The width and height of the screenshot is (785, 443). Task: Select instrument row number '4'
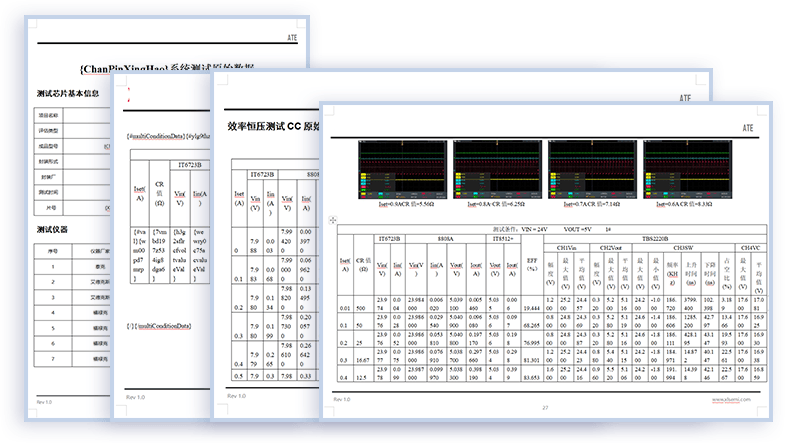(x=53, y=313)
